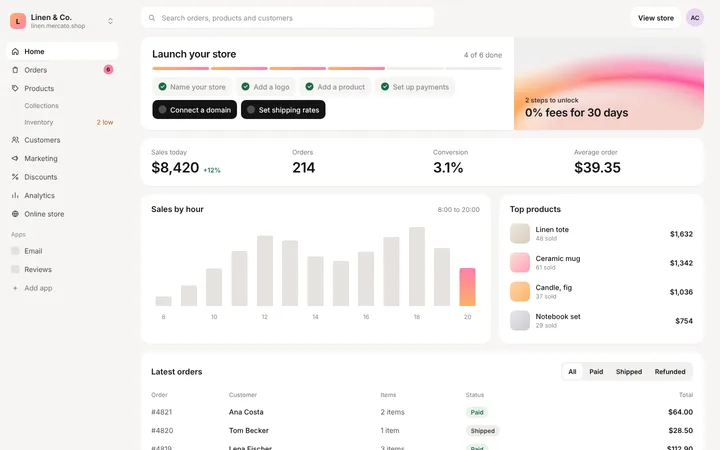Image resolution: width=720 pixels, height=450 pixels.
Task: Click the Linen tote product thumbnail
Action: point(520,233)
